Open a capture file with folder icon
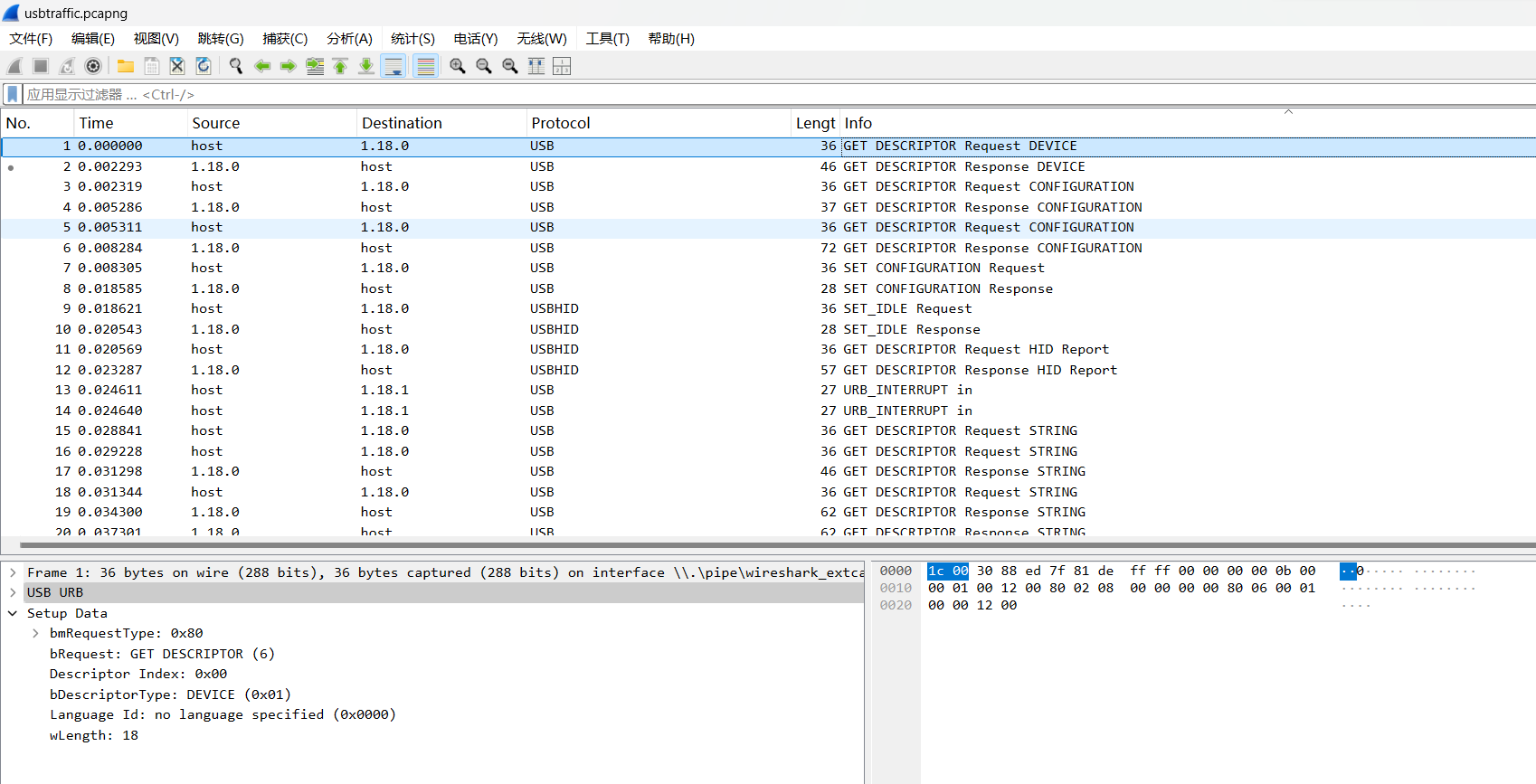 point(126,66)
